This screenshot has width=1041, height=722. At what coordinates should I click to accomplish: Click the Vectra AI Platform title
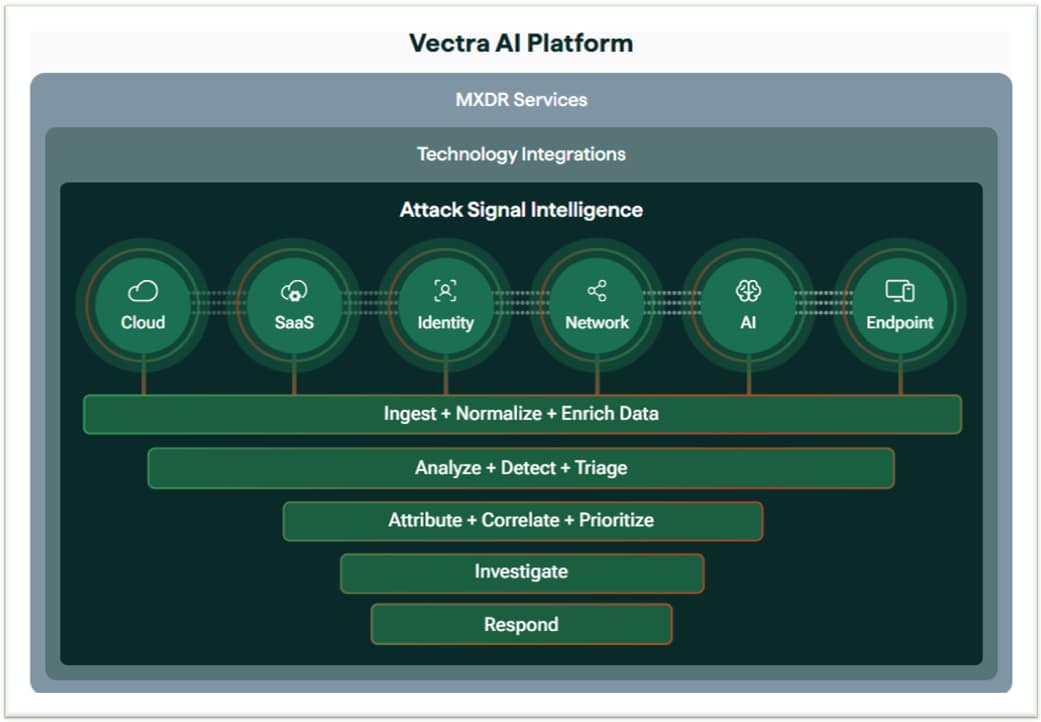520,43
